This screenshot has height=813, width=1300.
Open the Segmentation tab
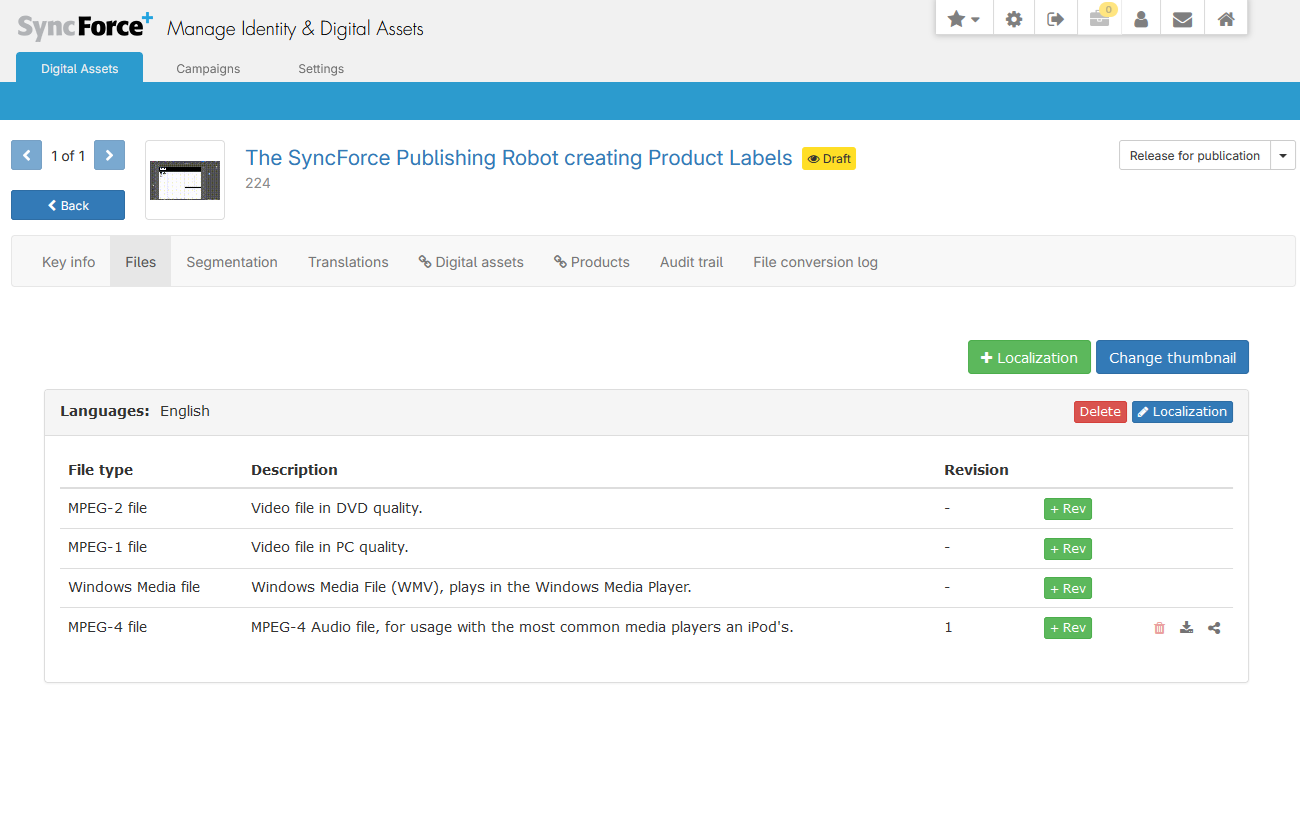[232, 262]
